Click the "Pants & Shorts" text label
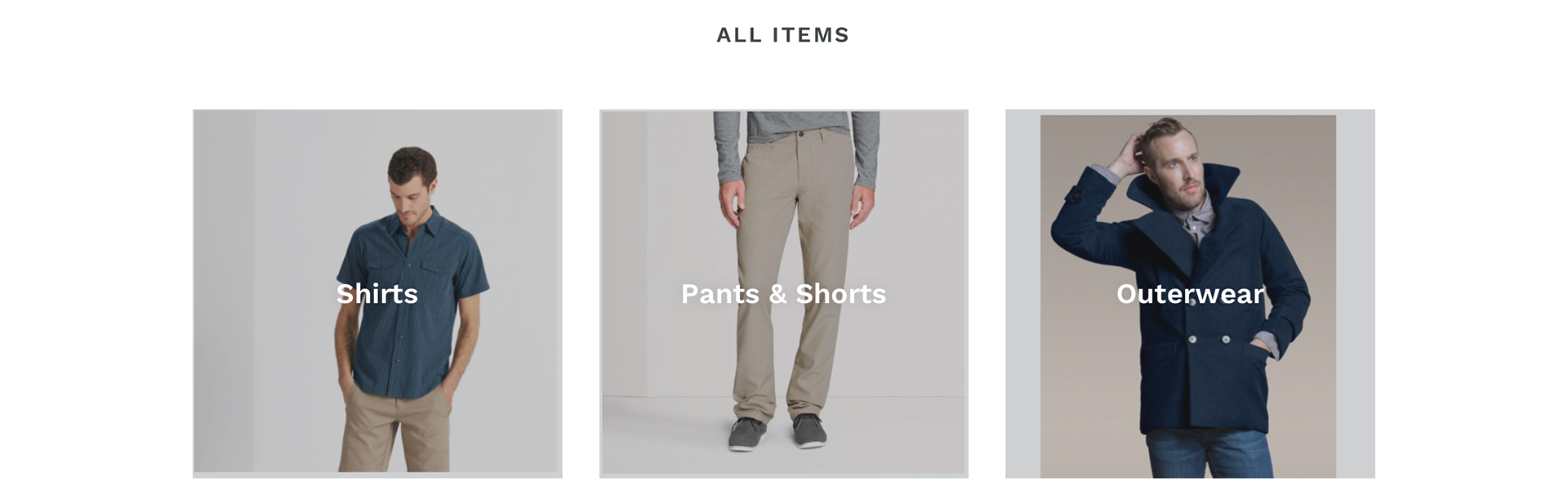The width and height of the screenshot is (1568, 481). (784, 294)
